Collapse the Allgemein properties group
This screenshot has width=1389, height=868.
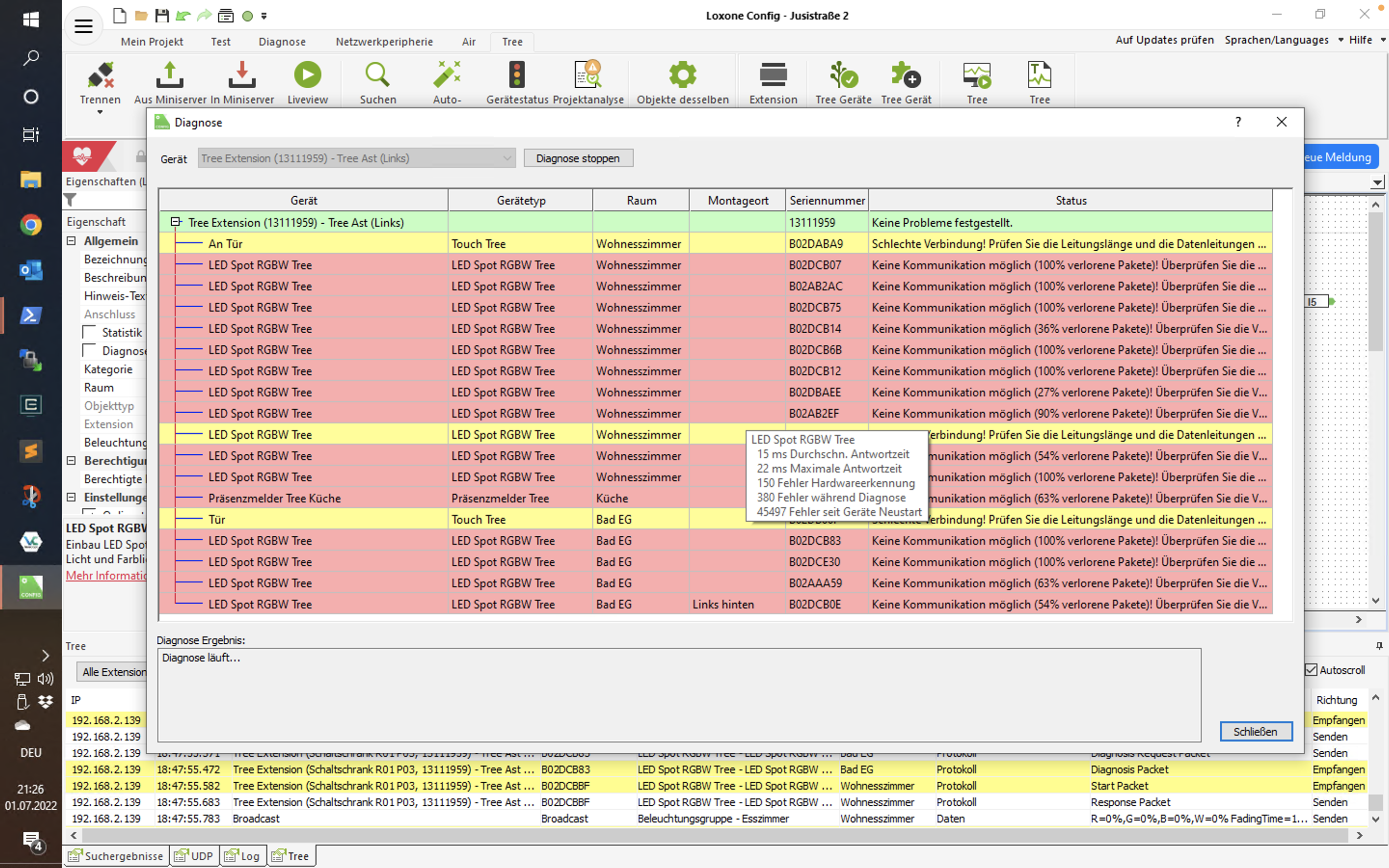coord(71,241)
